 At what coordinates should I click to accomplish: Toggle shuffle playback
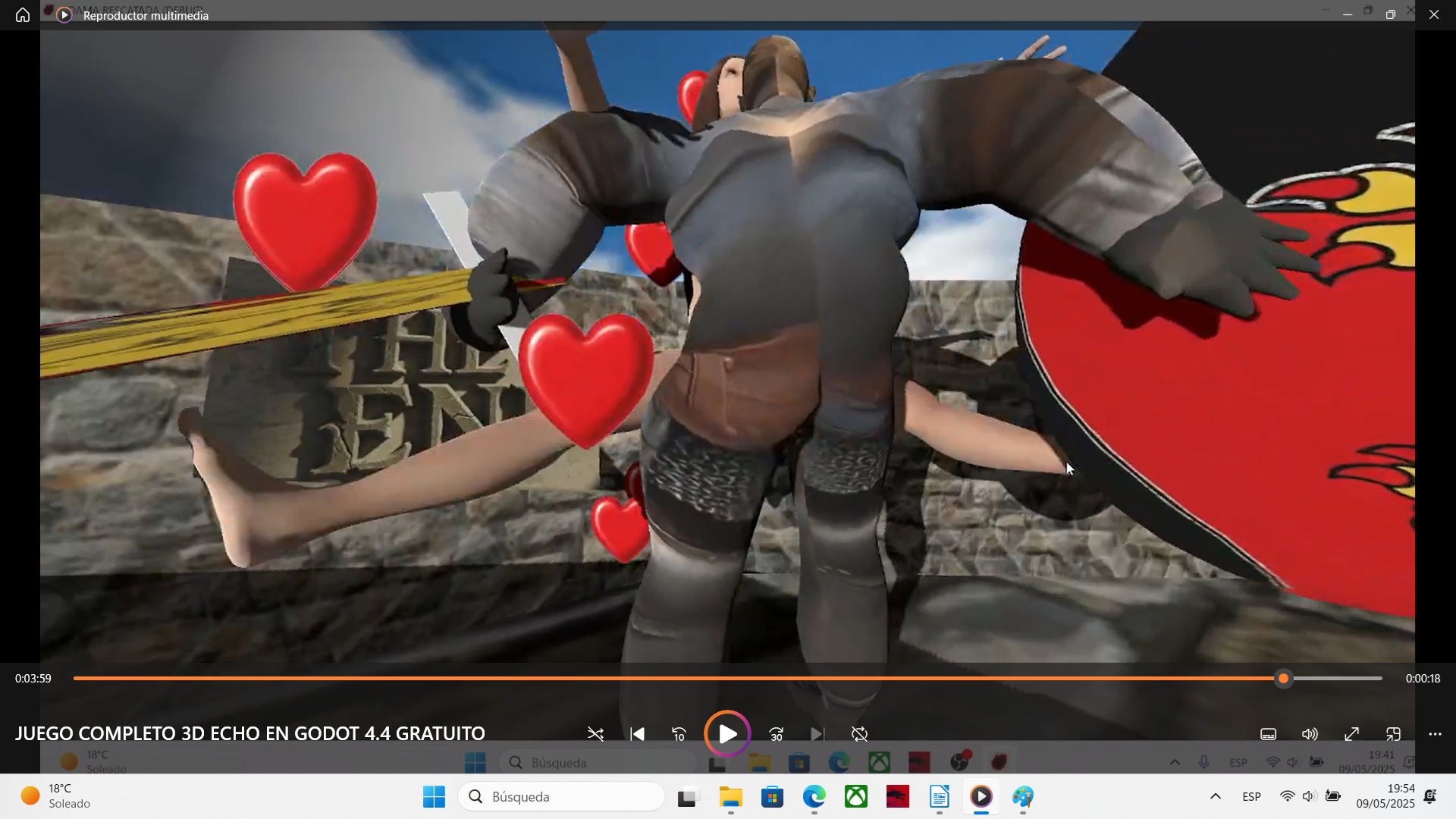[595, 734]
